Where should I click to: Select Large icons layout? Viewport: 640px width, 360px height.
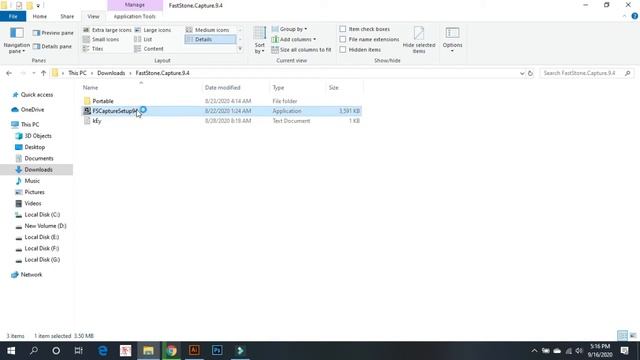[153, 30]
